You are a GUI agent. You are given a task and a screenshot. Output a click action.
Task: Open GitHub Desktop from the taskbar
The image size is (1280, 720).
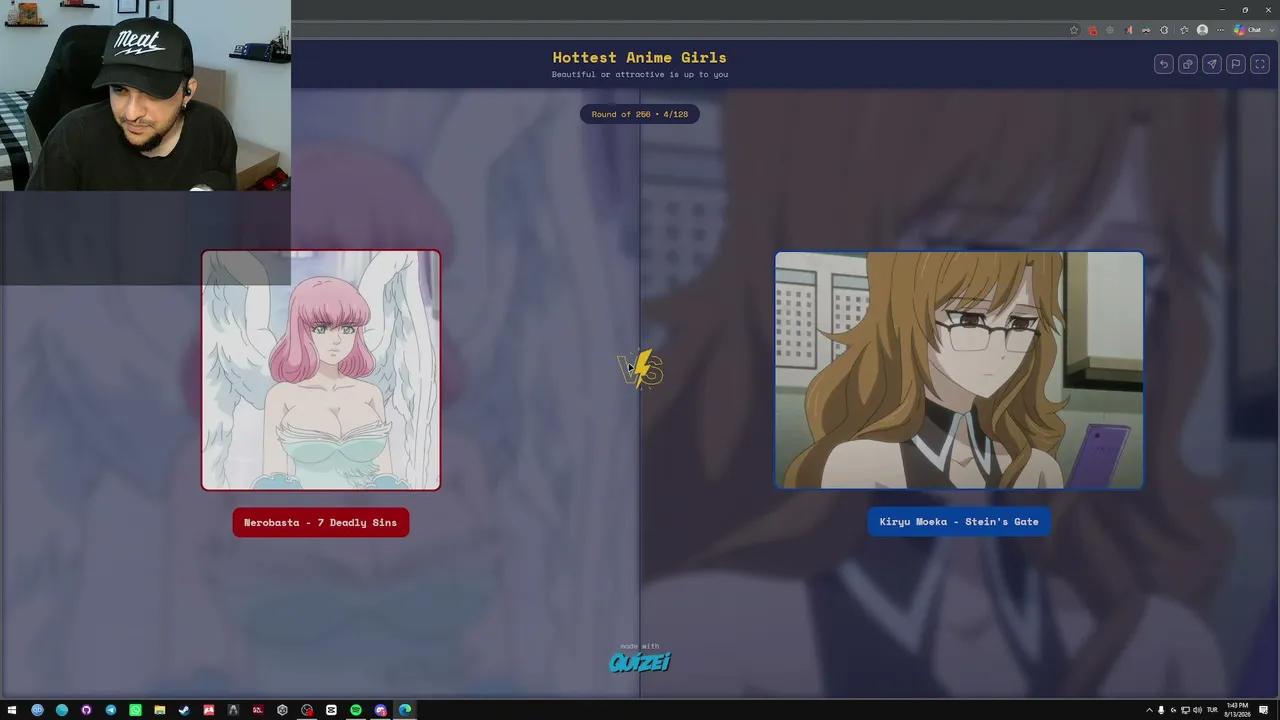pos(86,710)
